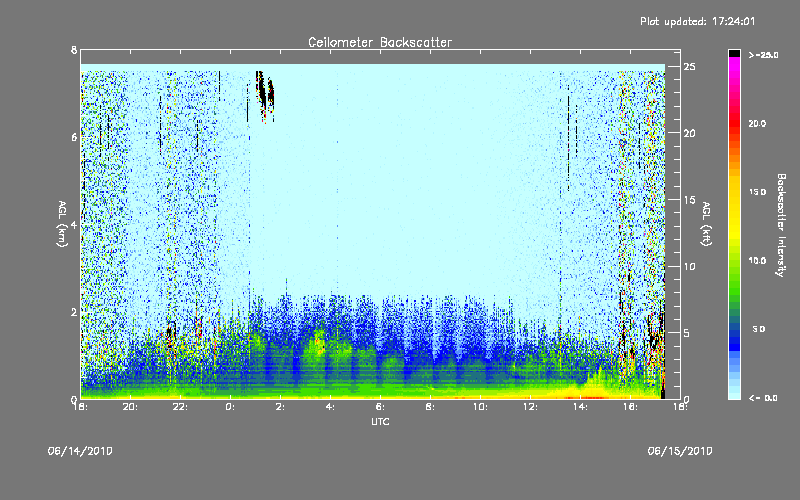Click the '12:' x-axis time tick

click(x=530, y=407)
